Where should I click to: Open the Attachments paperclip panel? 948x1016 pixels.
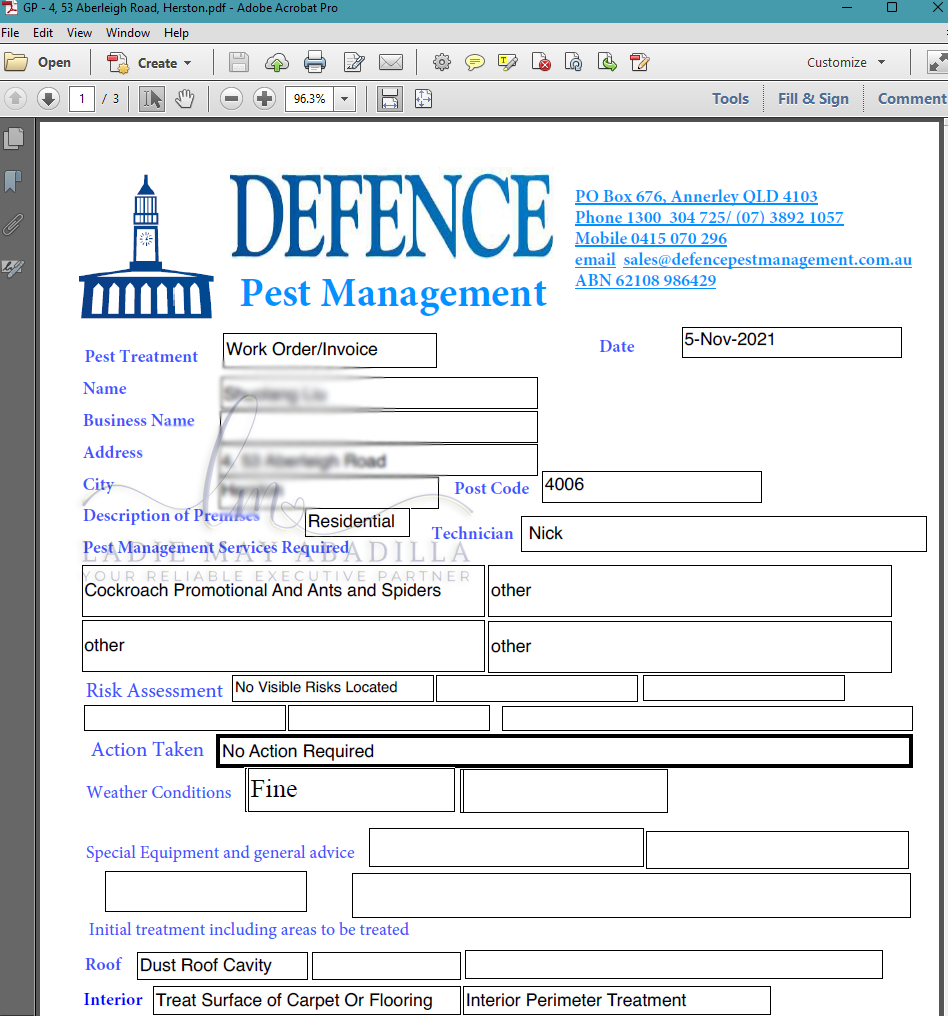pos(13,224)
